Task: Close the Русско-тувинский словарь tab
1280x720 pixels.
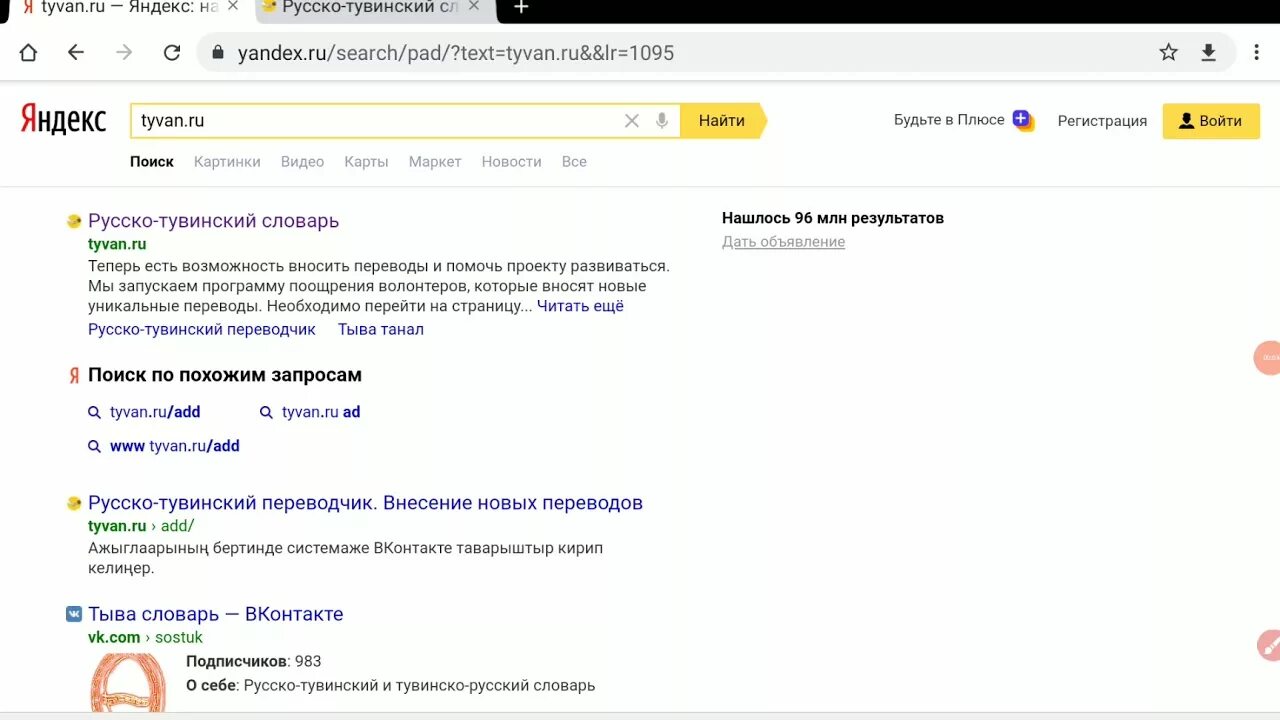Action: pos(474,7)
